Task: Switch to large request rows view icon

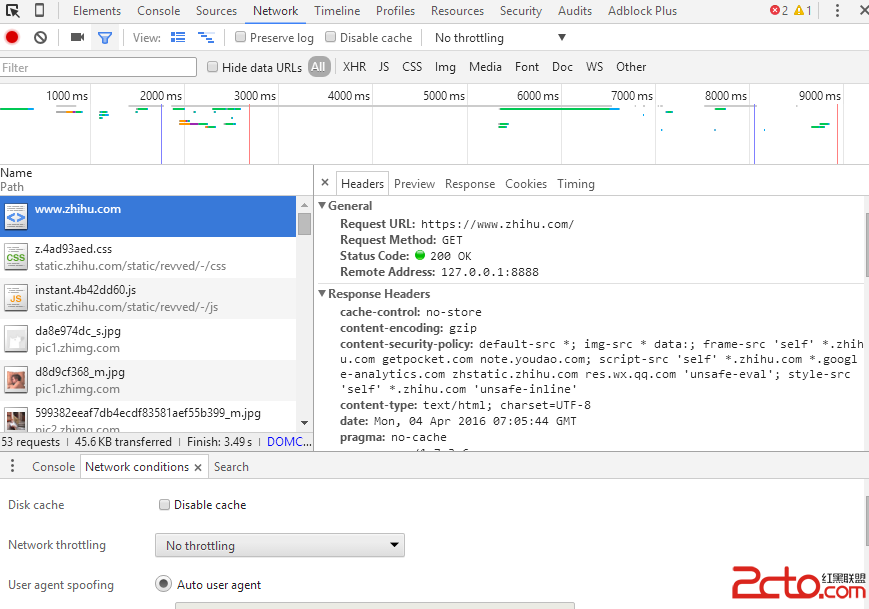Action: (x=178, y=37)
